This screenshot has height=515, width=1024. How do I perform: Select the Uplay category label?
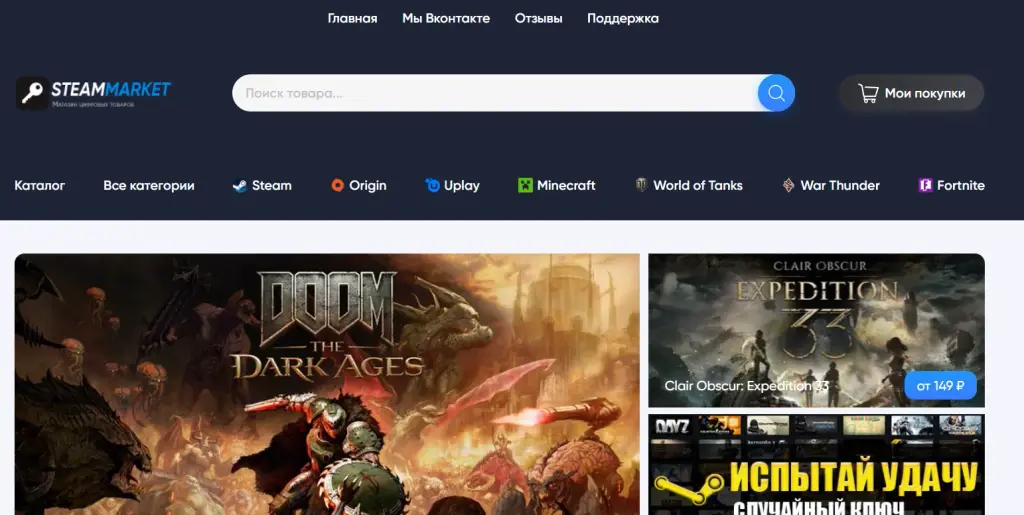tap(462, 185)
